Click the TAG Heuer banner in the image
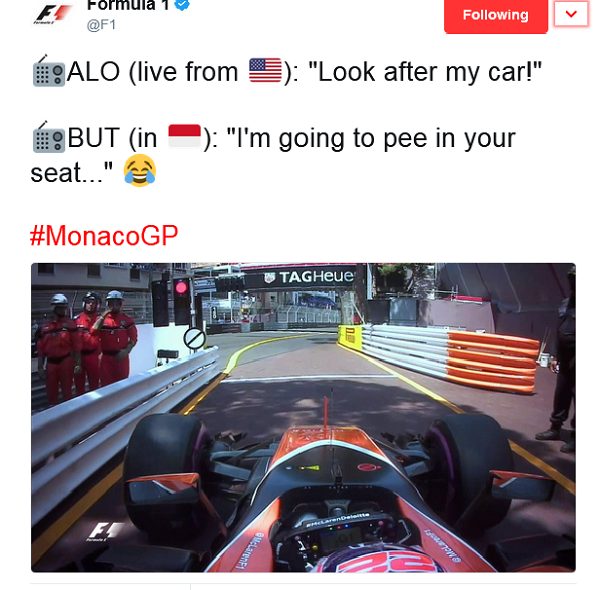This screenshot has height=590, width=600. click(x=309, y=277)
